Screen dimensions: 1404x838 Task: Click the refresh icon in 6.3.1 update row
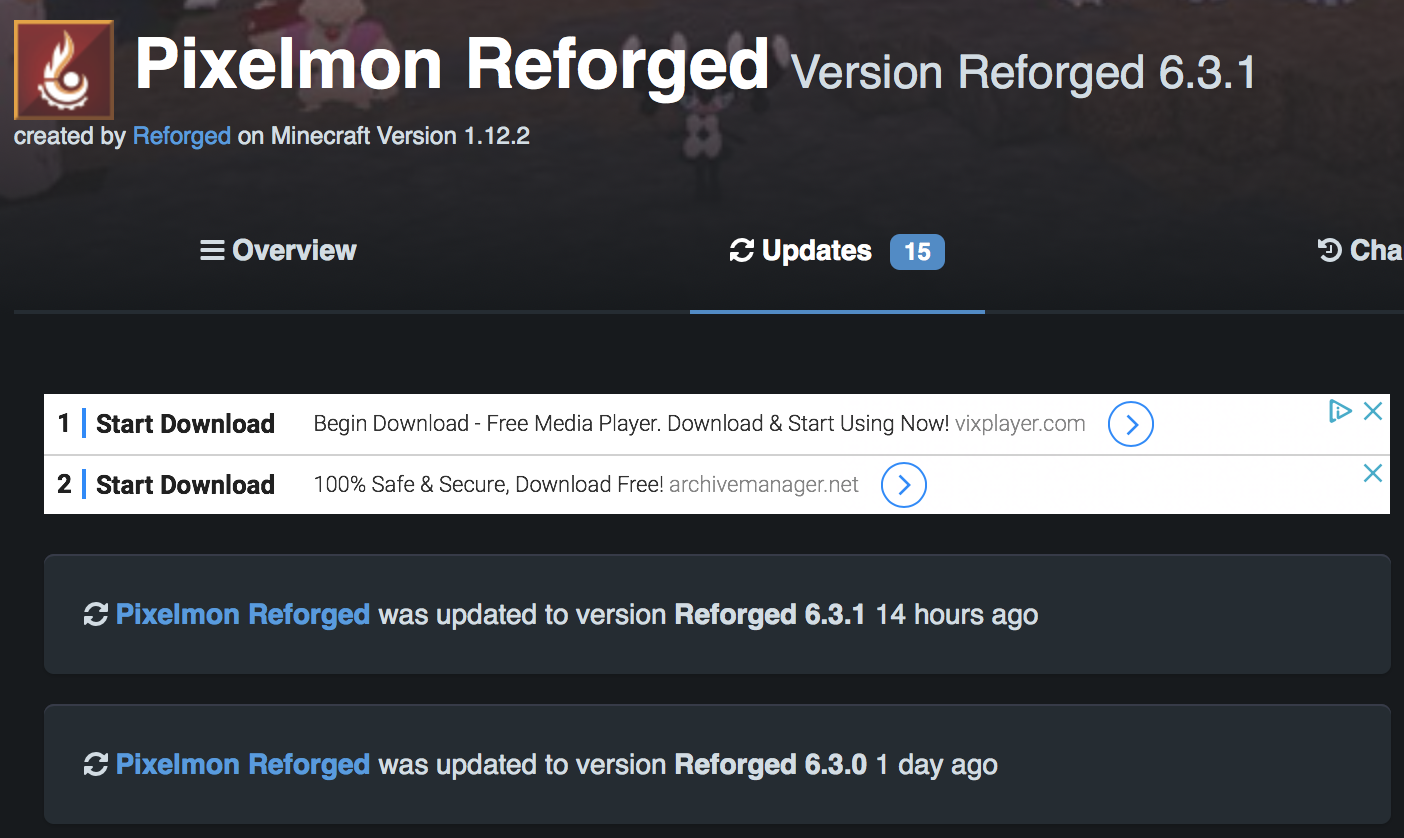pyautogui.click(x=96, y=614)
